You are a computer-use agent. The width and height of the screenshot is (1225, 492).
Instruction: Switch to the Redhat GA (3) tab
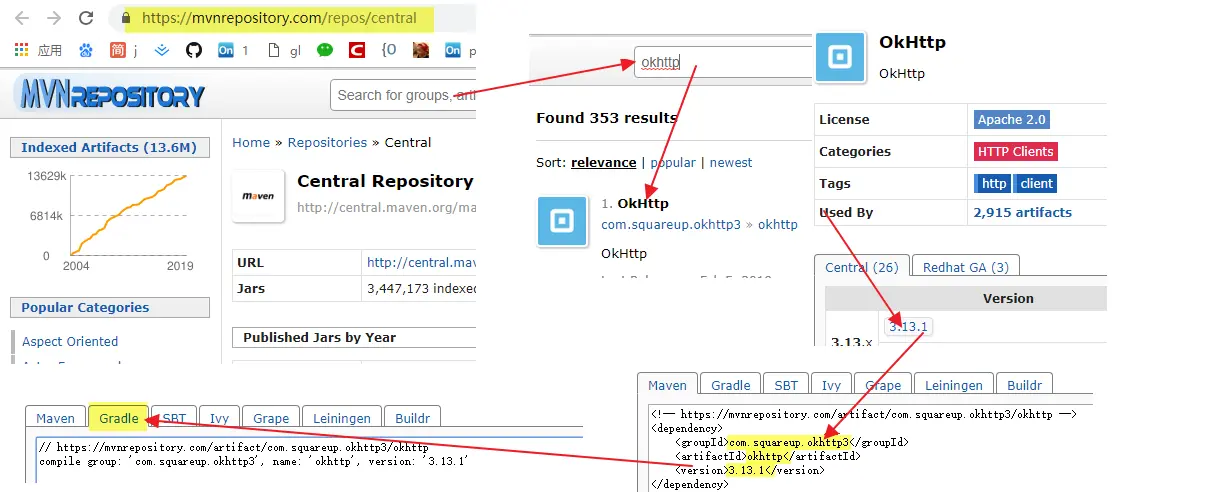[965, 267]
